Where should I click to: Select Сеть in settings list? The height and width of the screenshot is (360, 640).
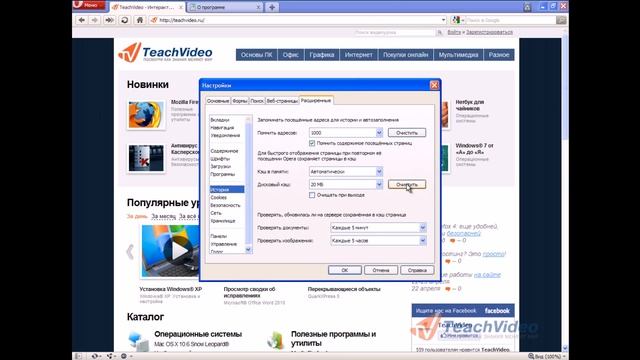216,213
